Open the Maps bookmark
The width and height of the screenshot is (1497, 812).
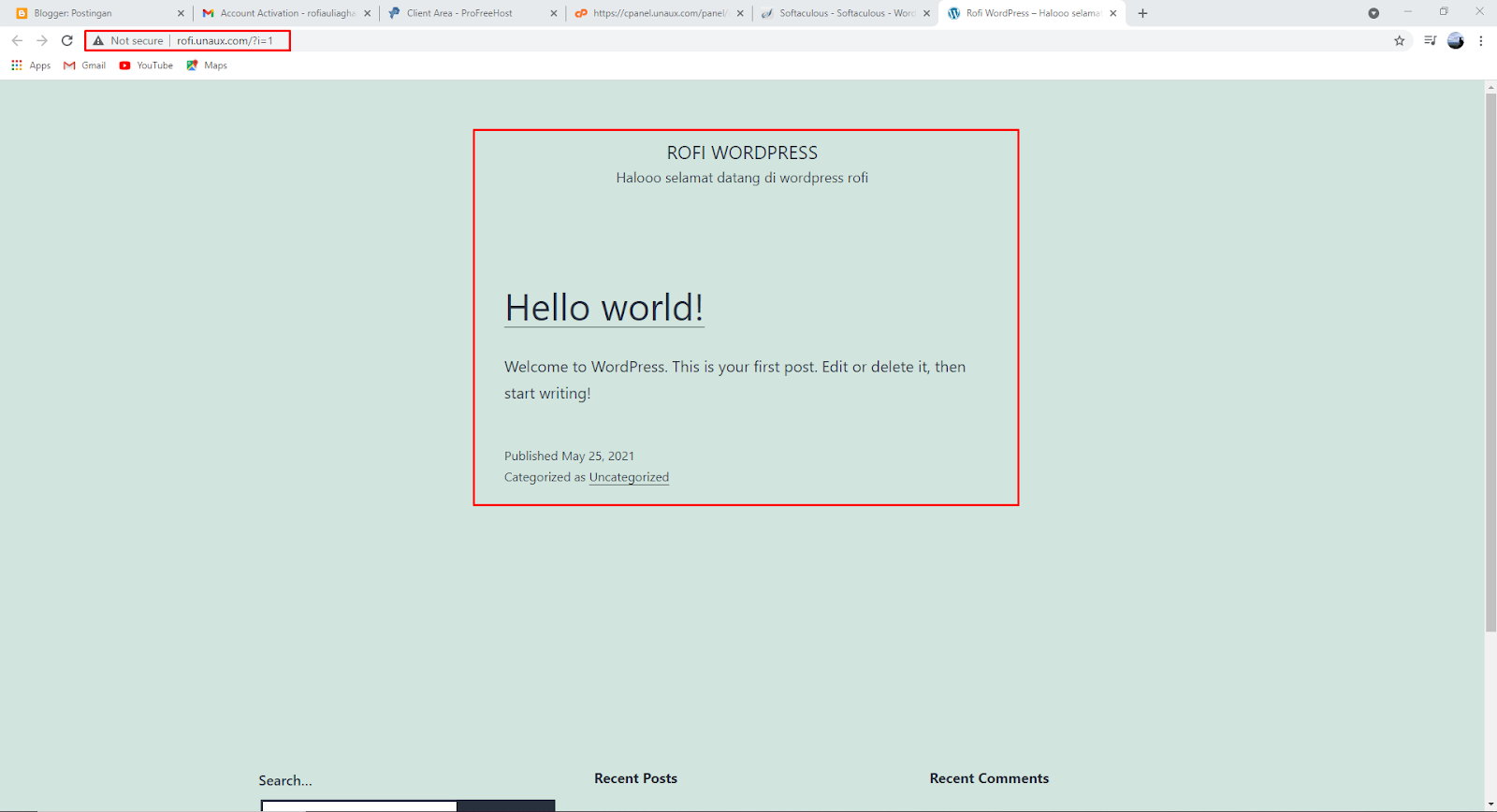207,65
